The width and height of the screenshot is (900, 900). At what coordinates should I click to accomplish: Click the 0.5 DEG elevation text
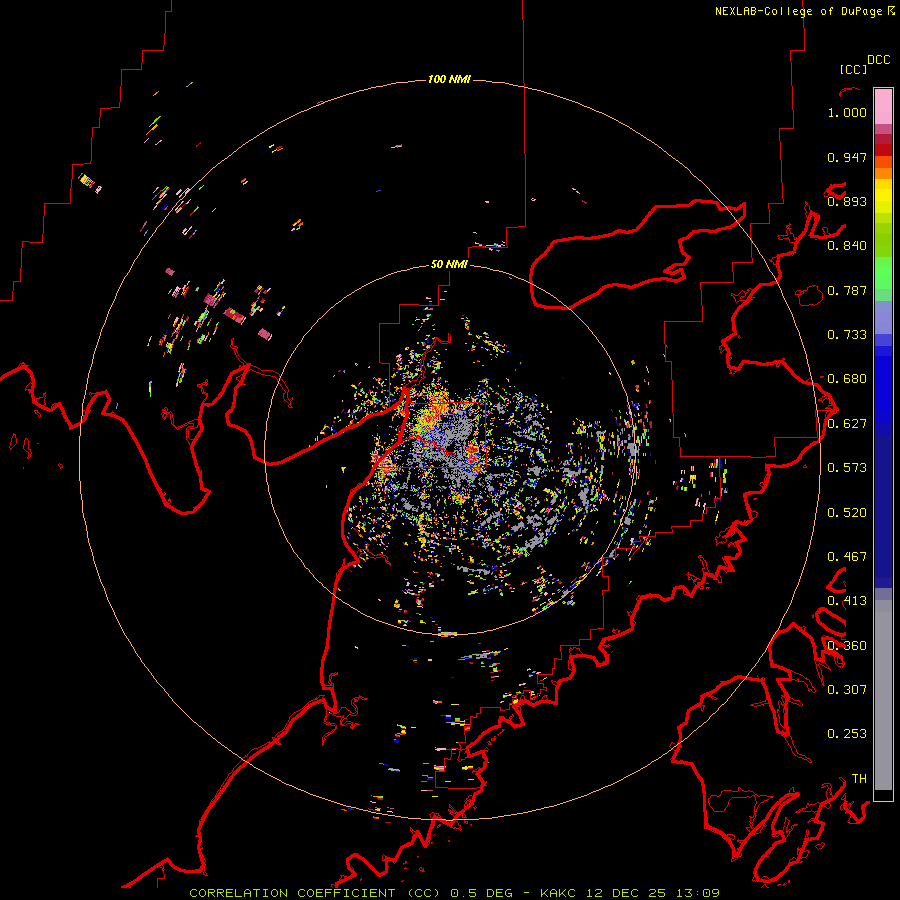(481, 893)
